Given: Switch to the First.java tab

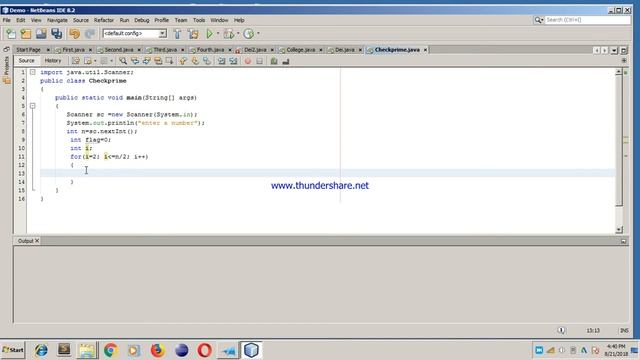Looking at the screenshot, I should pos(73,50).
